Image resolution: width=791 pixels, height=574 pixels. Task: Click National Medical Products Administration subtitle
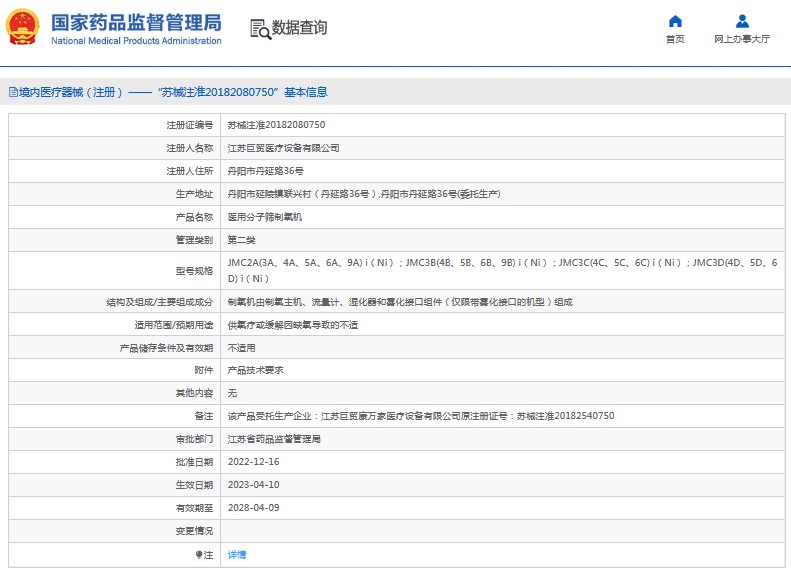click(136, 41)
